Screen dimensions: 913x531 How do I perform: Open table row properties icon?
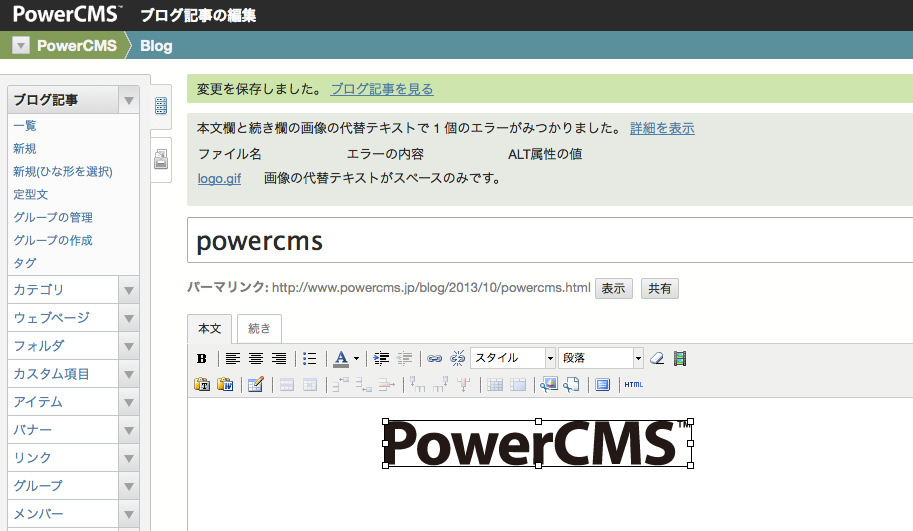pyautogui.click(x=287, y=384)
